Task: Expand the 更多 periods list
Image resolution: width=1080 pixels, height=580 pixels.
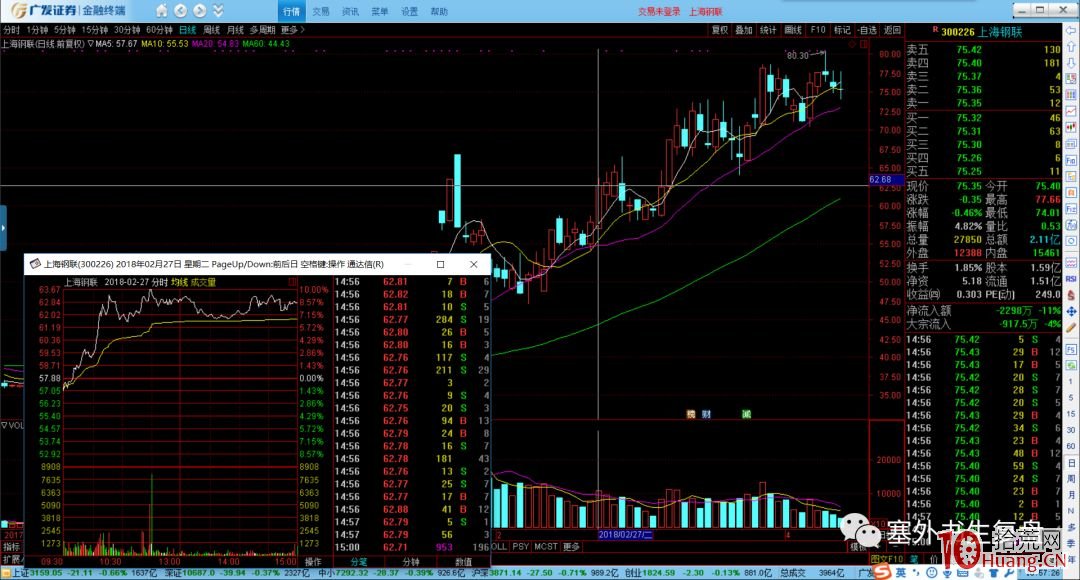Action: (x=292, y=30)
